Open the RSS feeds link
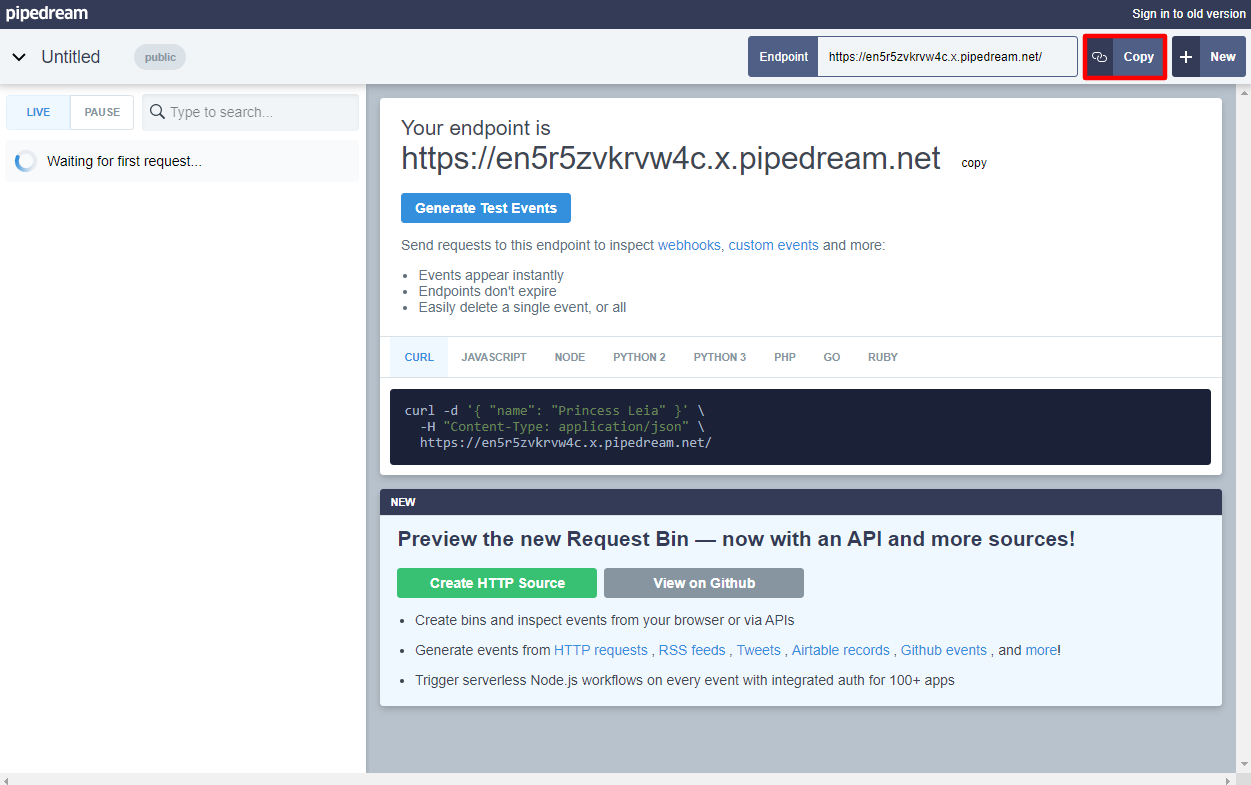 coord(692,650)
